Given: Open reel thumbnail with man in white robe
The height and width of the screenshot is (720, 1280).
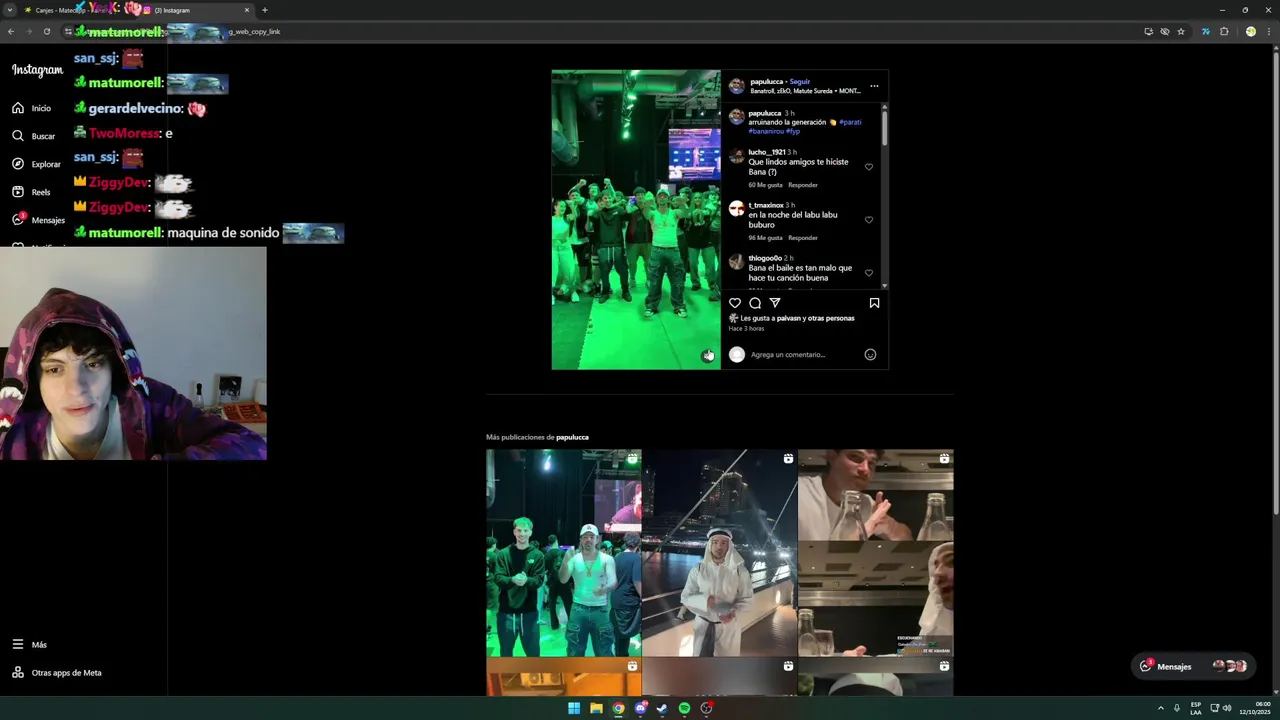Looking at the screenshot, I should click(x=720, y=553).
